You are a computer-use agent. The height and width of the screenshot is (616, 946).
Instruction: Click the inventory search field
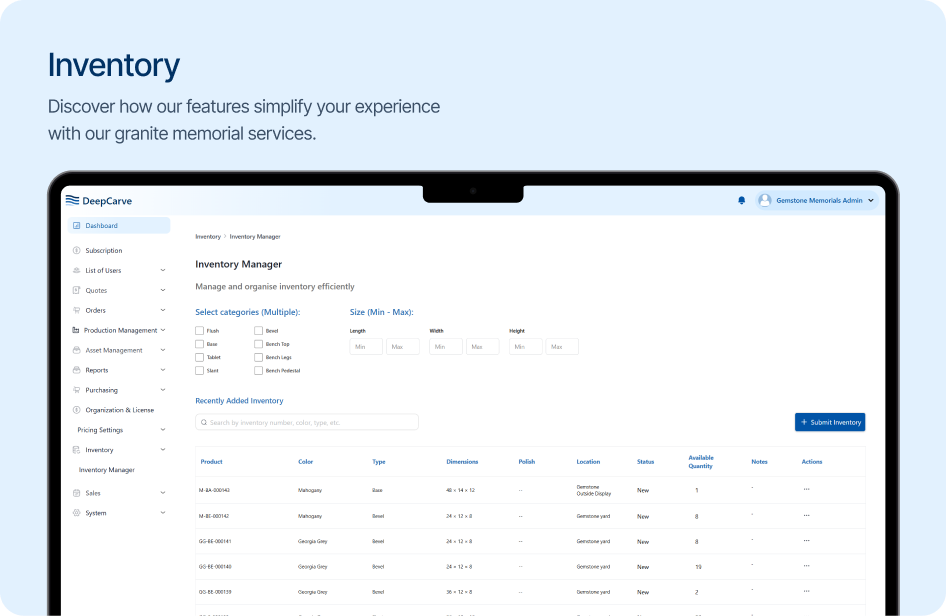click(307, 422)
